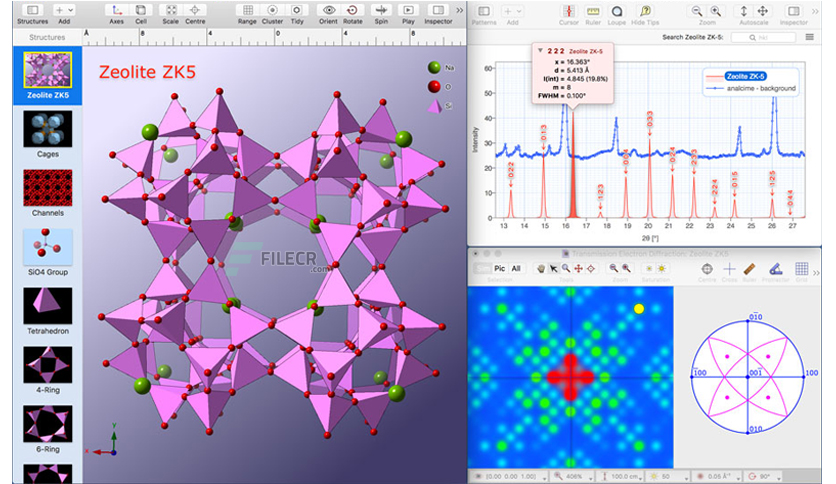Toggle the Structures sidebar in the toolbar
836x484 pixels.
point(33,10)
